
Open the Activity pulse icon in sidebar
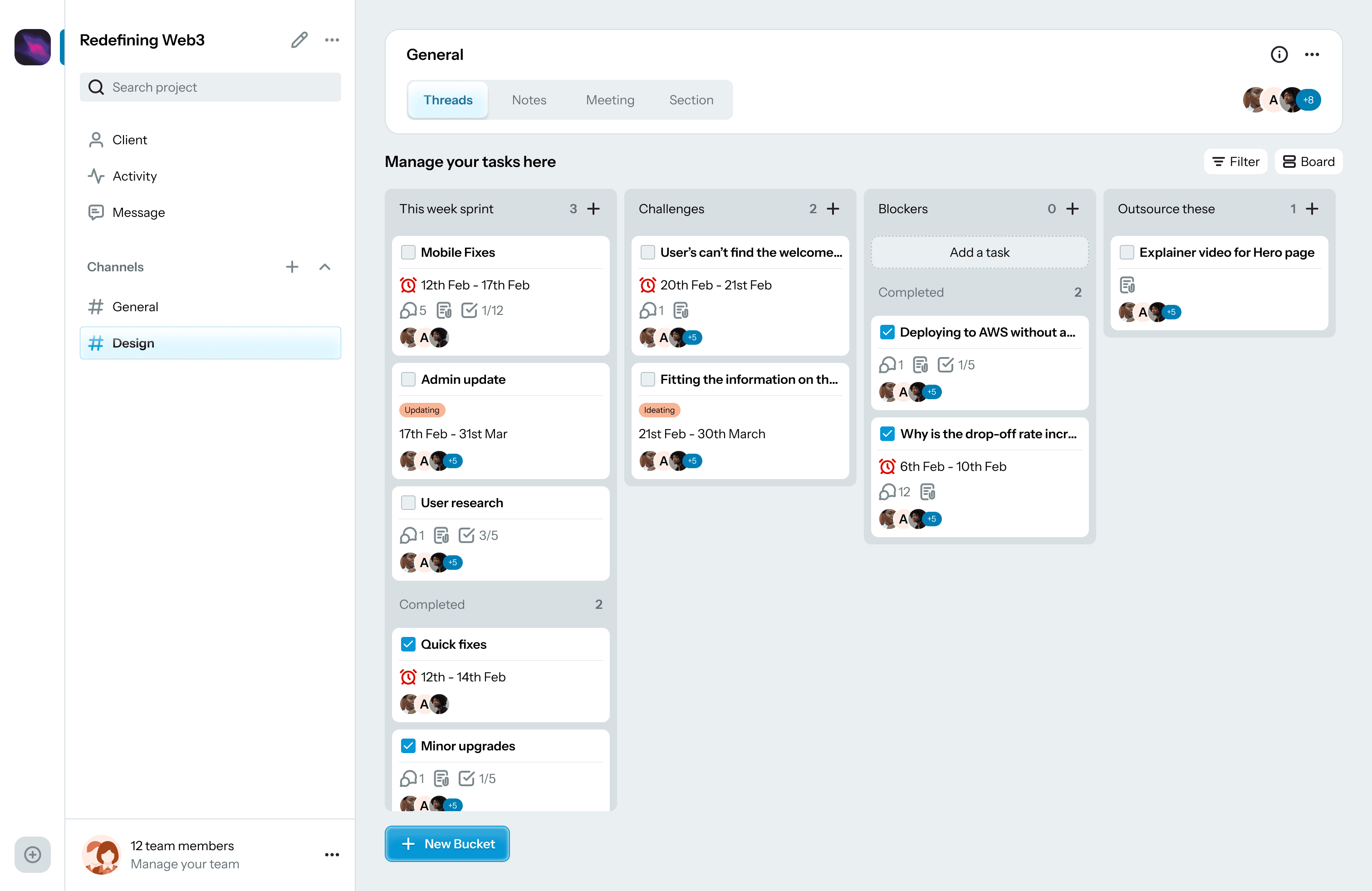point(96,176)
